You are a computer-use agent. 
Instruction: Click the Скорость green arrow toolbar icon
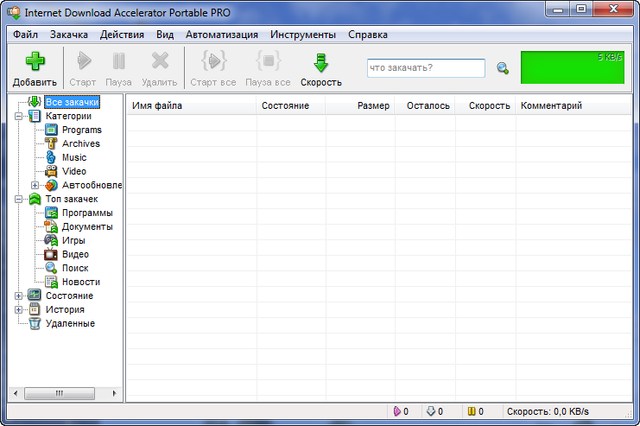[x=321, y=62]
